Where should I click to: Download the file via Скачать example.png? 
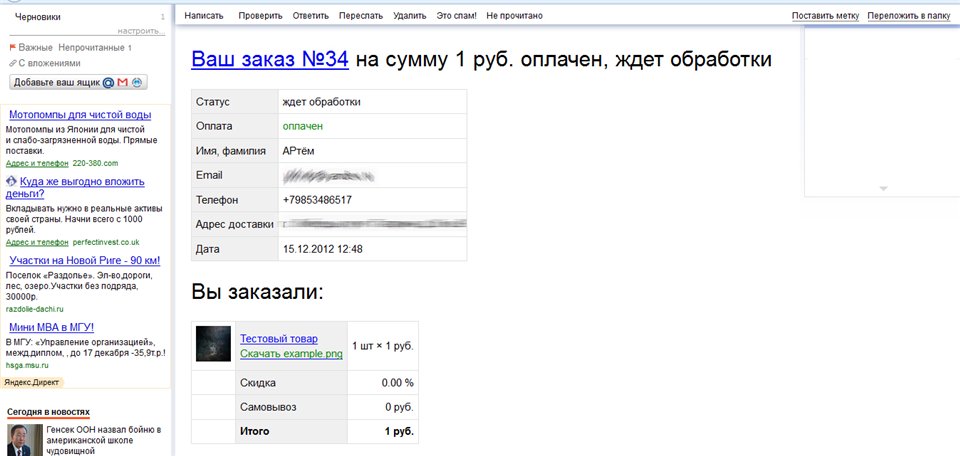click(x=291, y=353)
